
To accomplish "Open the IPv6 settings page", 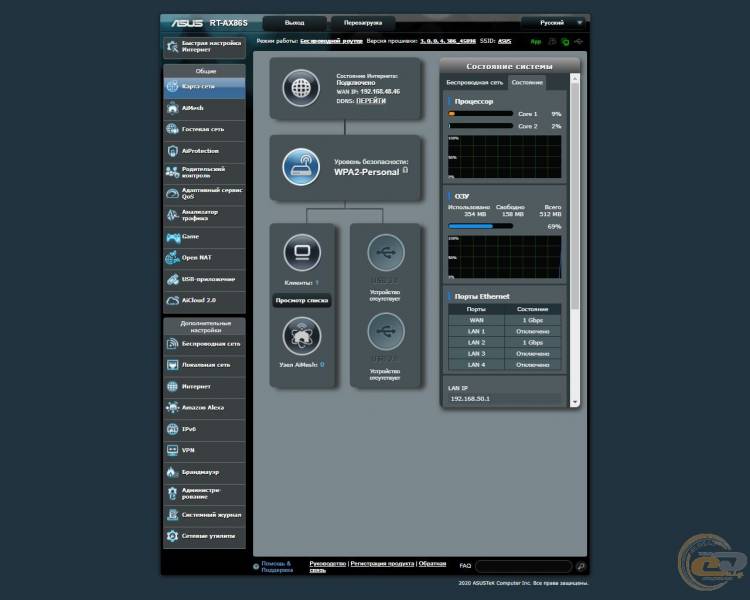I will tap(204, 429).
